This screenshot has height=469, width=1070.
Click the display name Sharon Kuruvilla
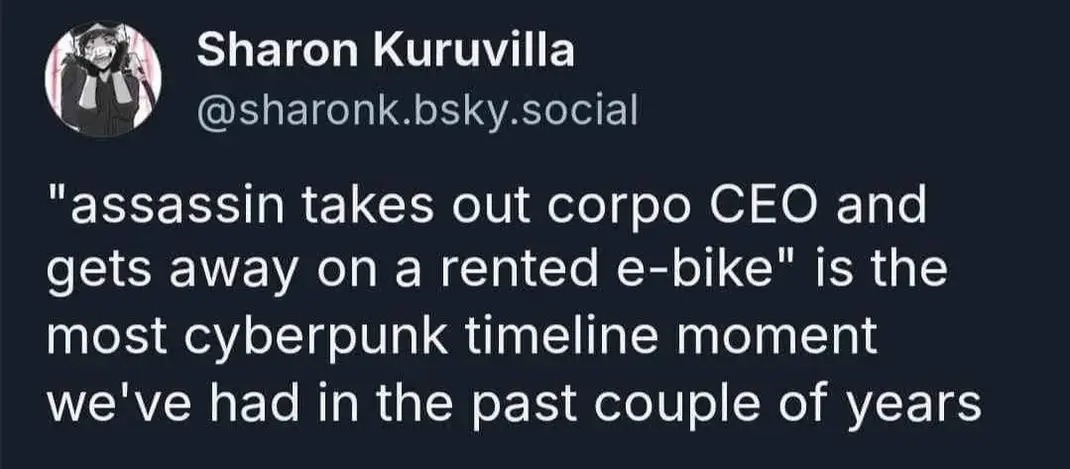(386, 51)
